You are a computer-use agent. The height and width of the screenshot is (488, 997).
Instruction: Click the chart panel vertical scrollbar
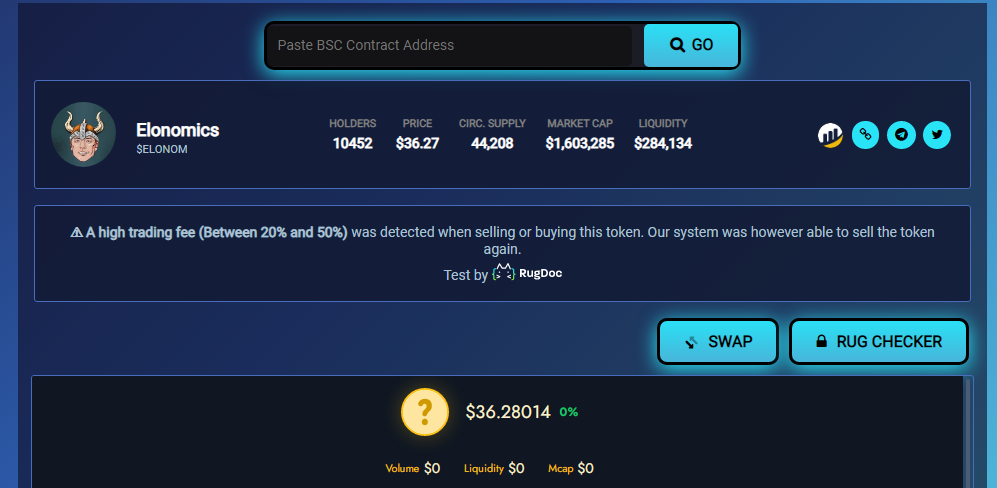click(968, 433)
